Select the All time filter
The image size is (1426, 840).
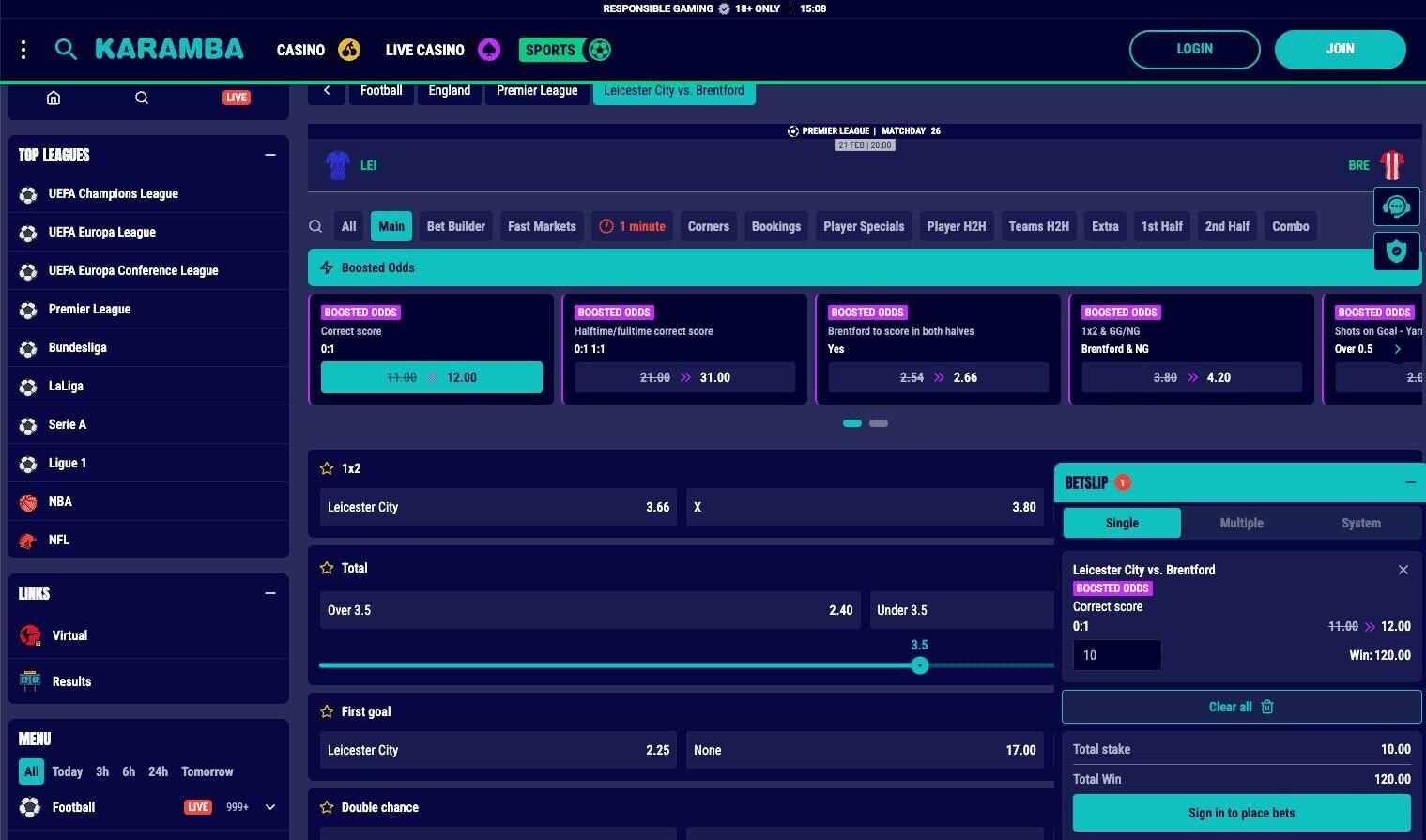tap(31, 771)
